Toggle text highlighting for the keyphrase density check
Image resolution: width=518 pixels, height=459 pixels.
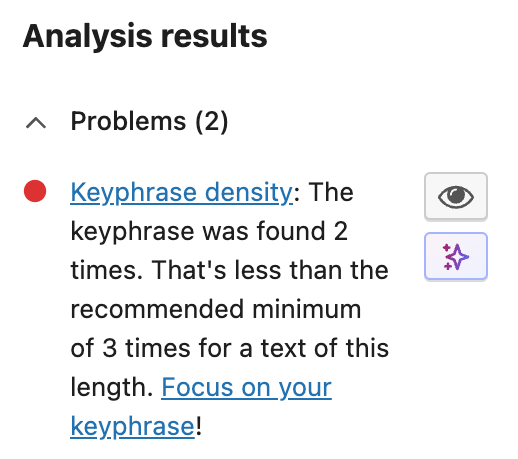pyautogui.click(x=455, y=196)
